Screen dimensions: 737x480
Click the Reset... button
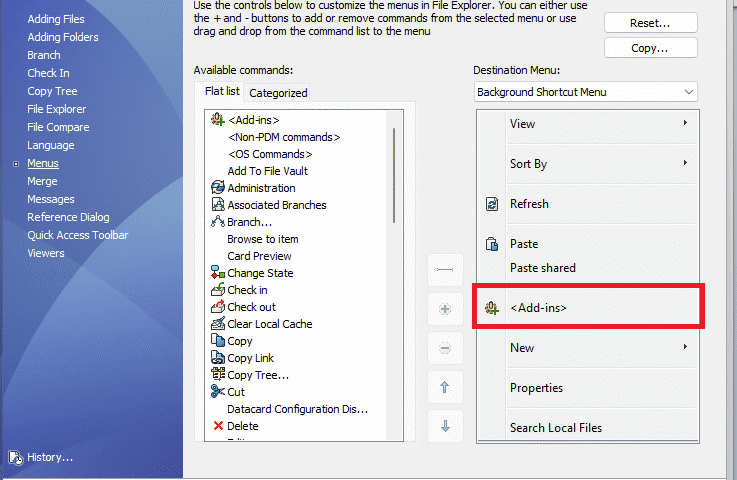pyautogui.click(x=651, y=23)
